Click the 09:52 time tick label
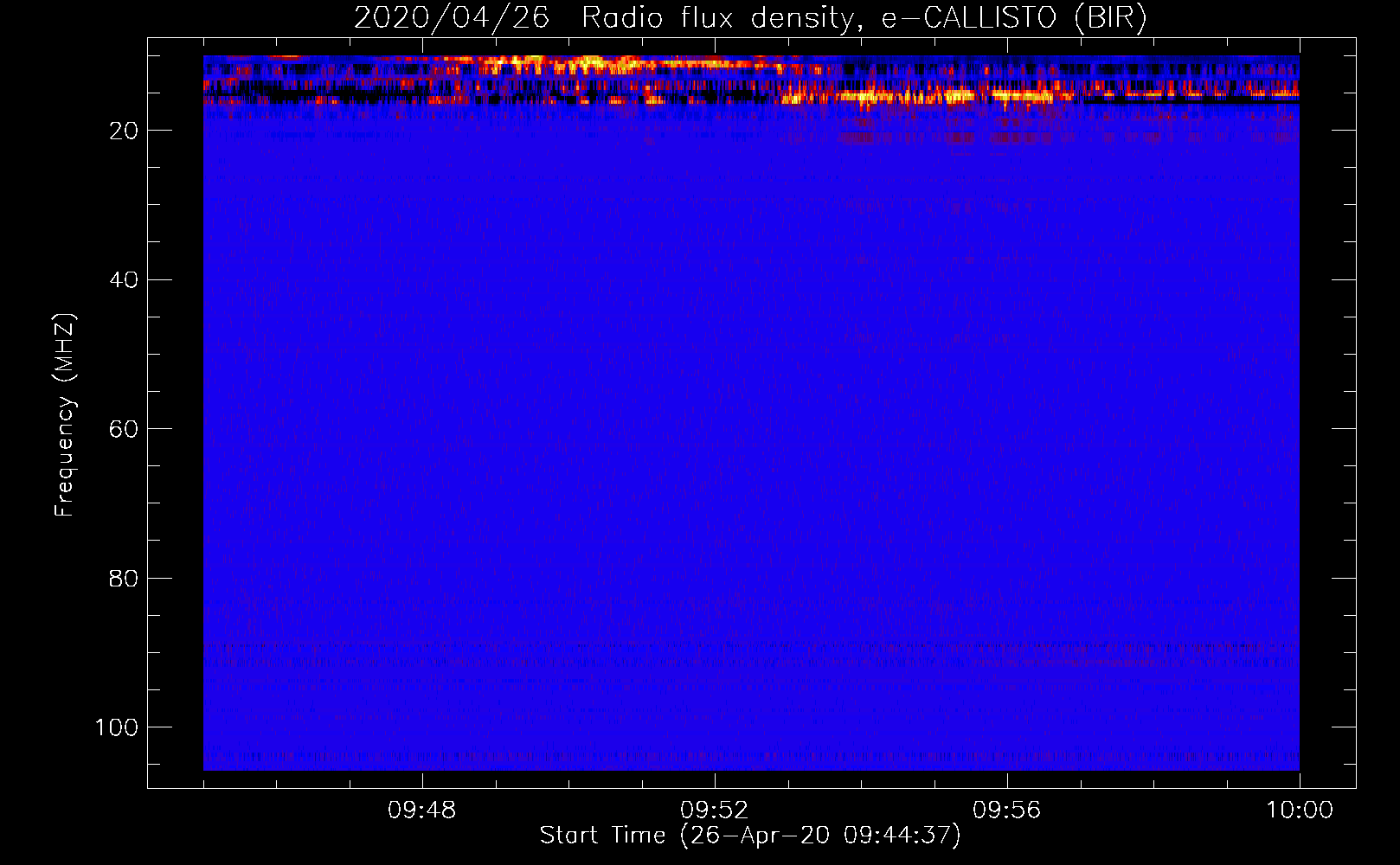Viewport: 1400px width, 865px height. point(714,811)
